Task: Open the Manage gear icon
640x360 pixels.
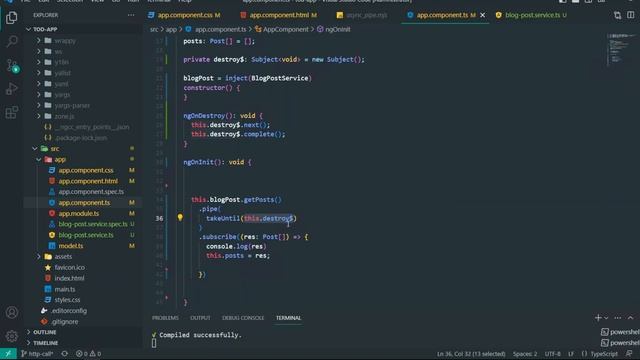Action: click(12, 336)
